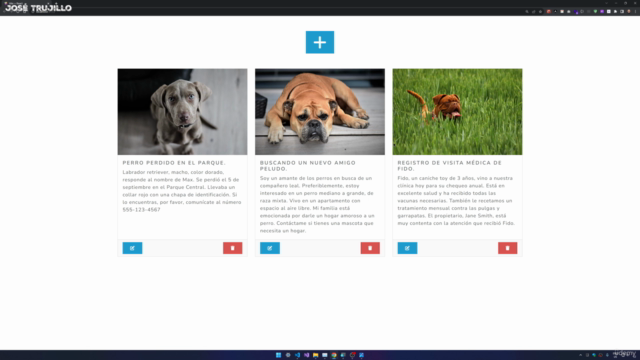
Task: Delete the 'Registro de visita médica de Fido' card
Action: click(508, 248)
